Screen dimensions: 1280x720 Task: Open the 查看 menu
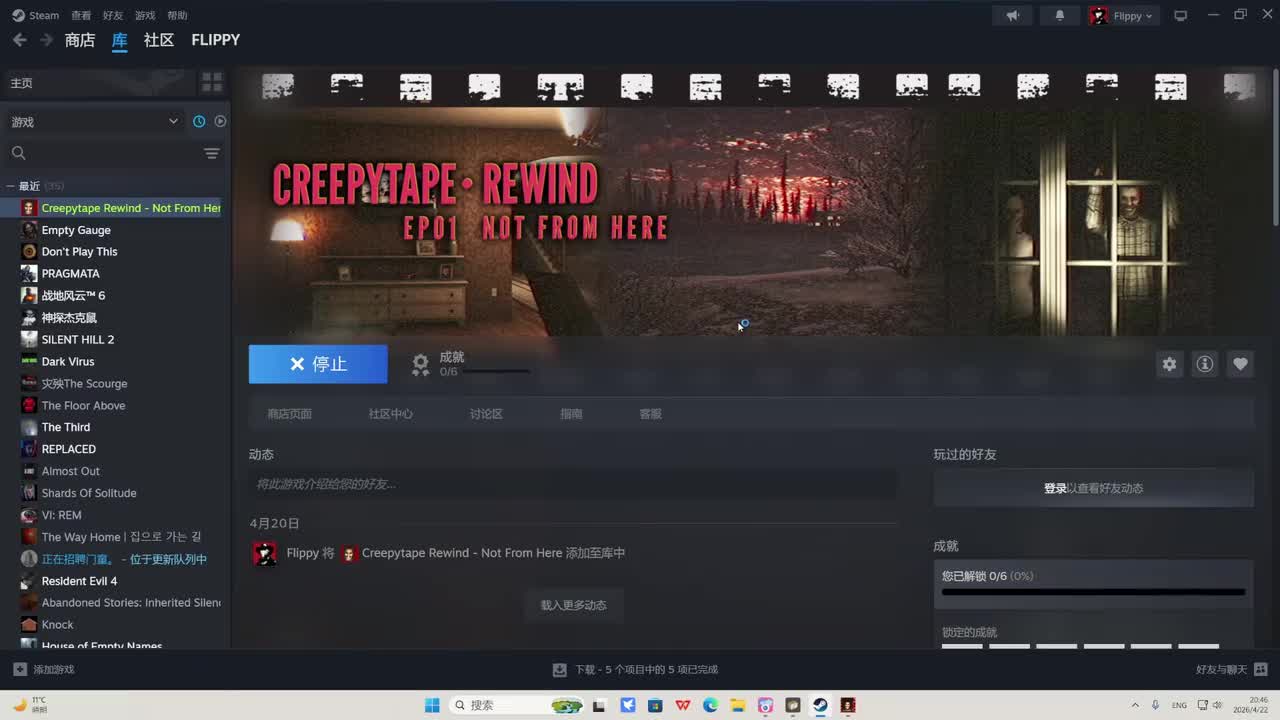pos(81,16)
